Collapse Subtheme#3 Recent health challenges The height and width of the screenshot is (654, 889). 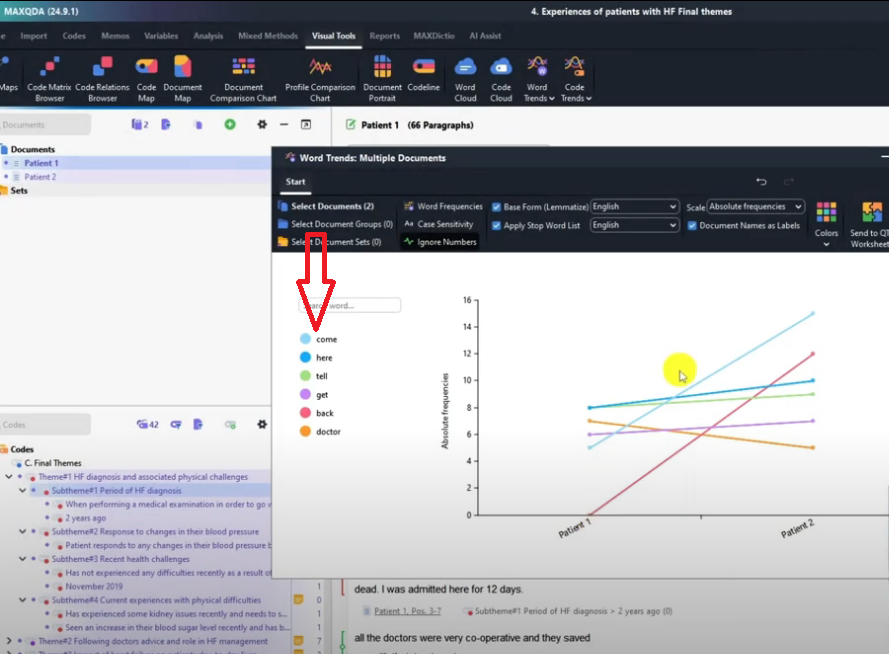[x=23, y=559]
